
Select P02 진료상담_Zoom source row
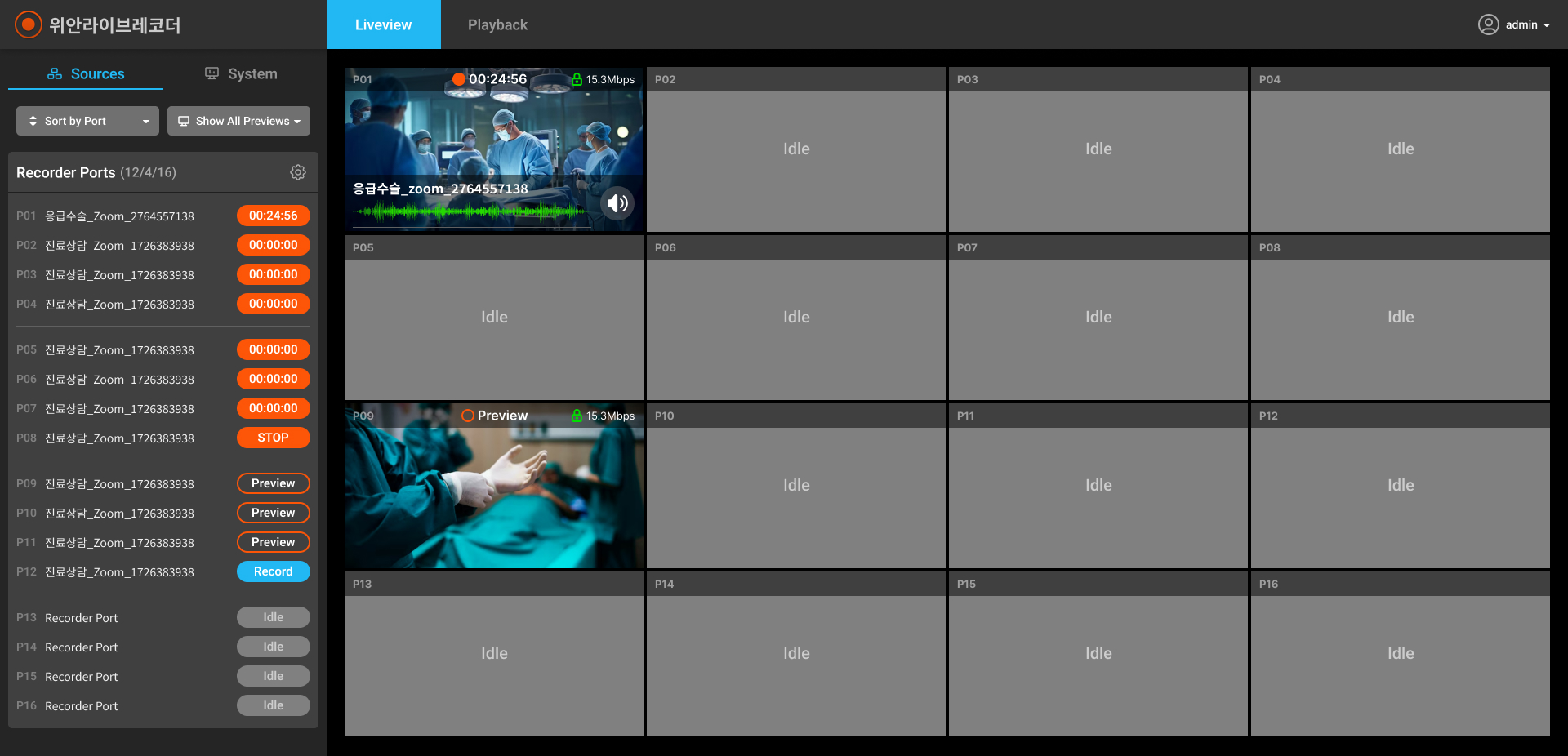click(x=163, y=245)
